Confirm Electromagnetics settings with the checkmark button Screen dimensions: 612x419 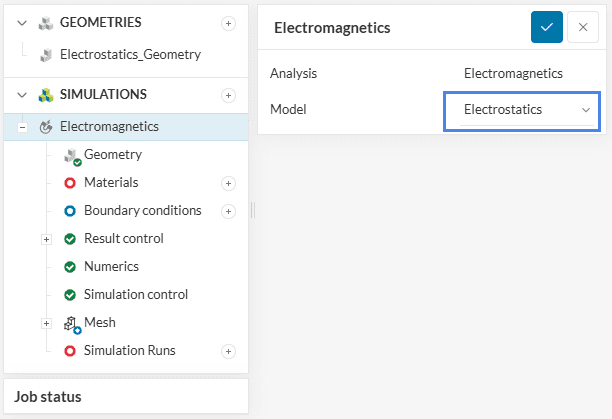[x=547, y=27]
